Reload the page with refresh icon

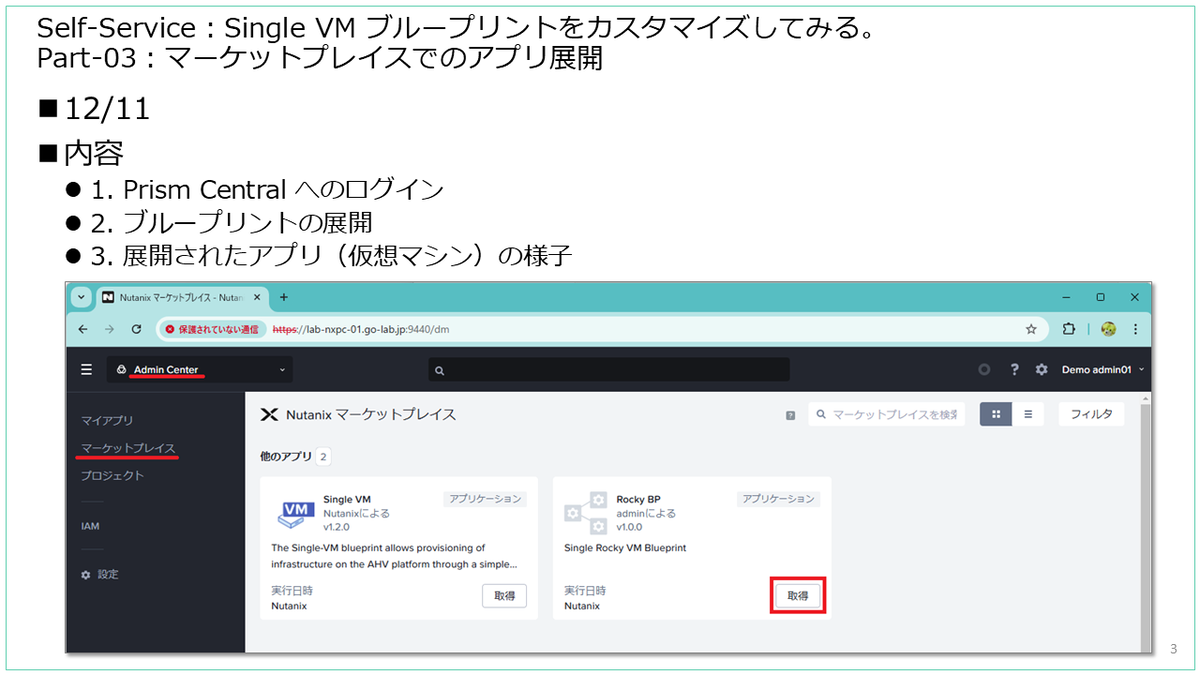(x=136, y=328)
